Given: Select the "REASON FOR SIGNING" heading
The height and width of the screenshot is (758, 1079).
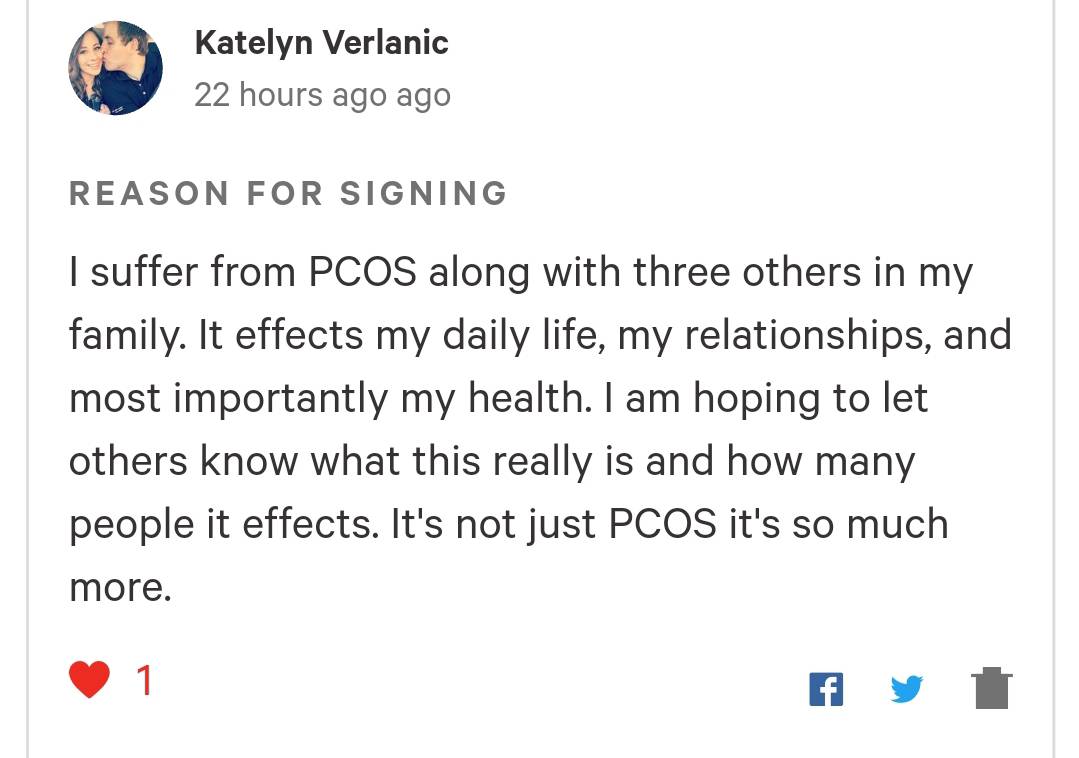Looking at the screenshot, I should click(x=288, y=193).
